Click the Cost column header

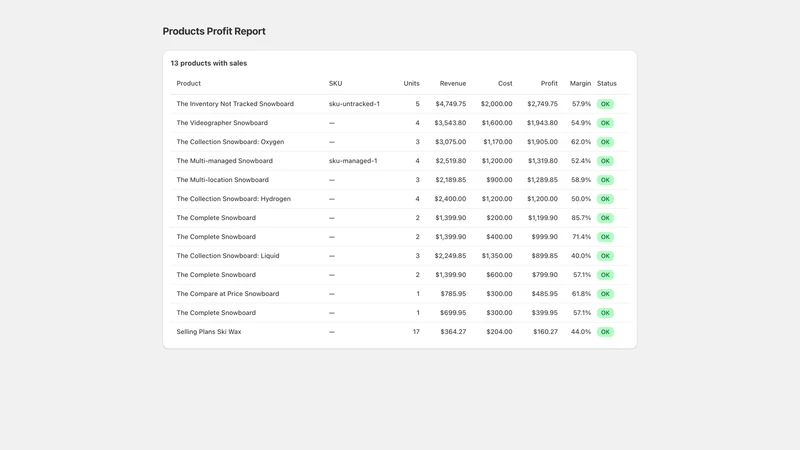point(505,83)
